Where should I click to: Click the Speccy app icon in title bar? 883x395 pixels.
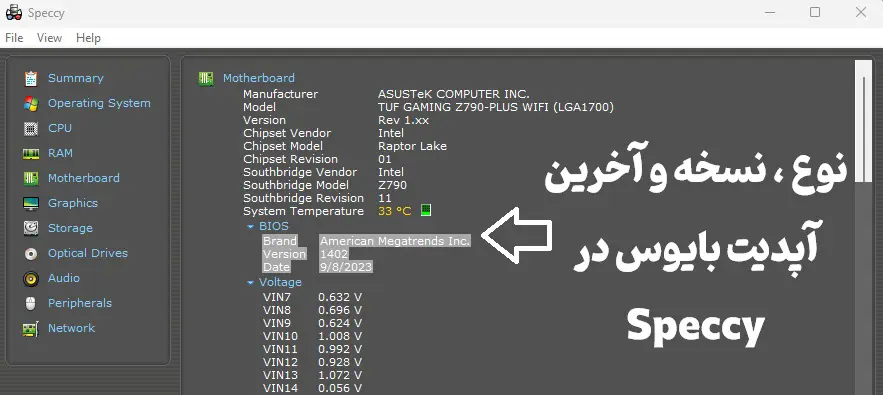point(14,12)
